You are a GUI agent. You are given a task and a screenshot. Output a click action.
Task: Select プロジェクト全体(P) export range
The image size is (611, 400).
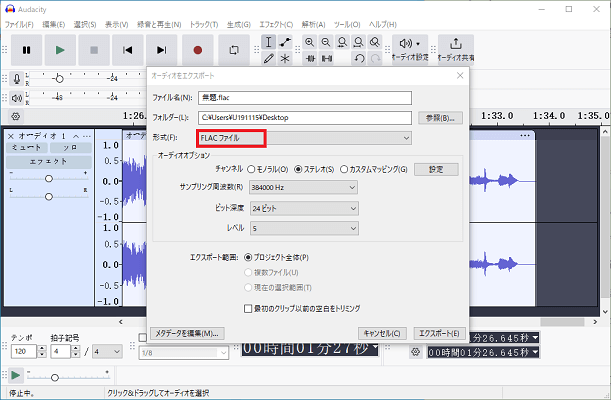248,257
